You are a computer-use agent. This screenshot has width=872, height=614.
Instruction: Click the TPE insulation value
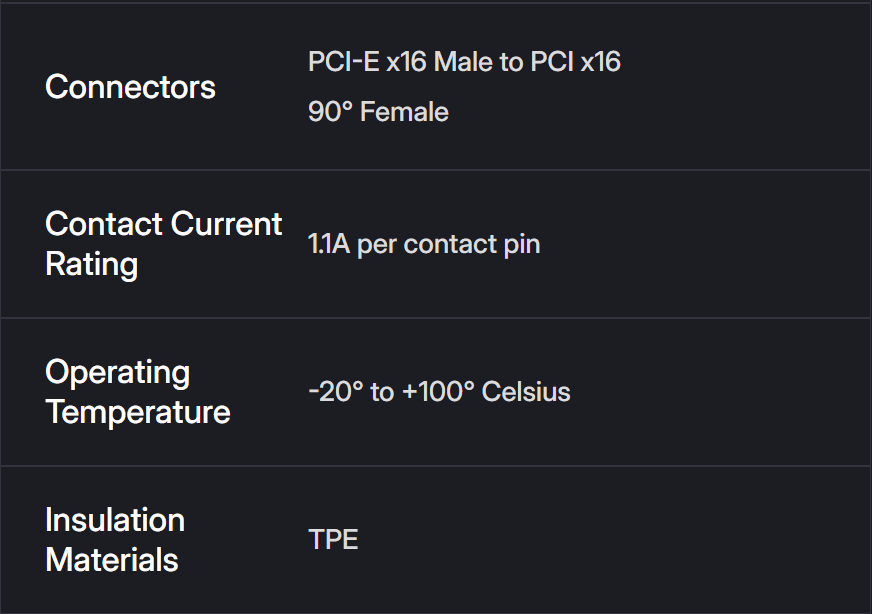coord(333,540)
